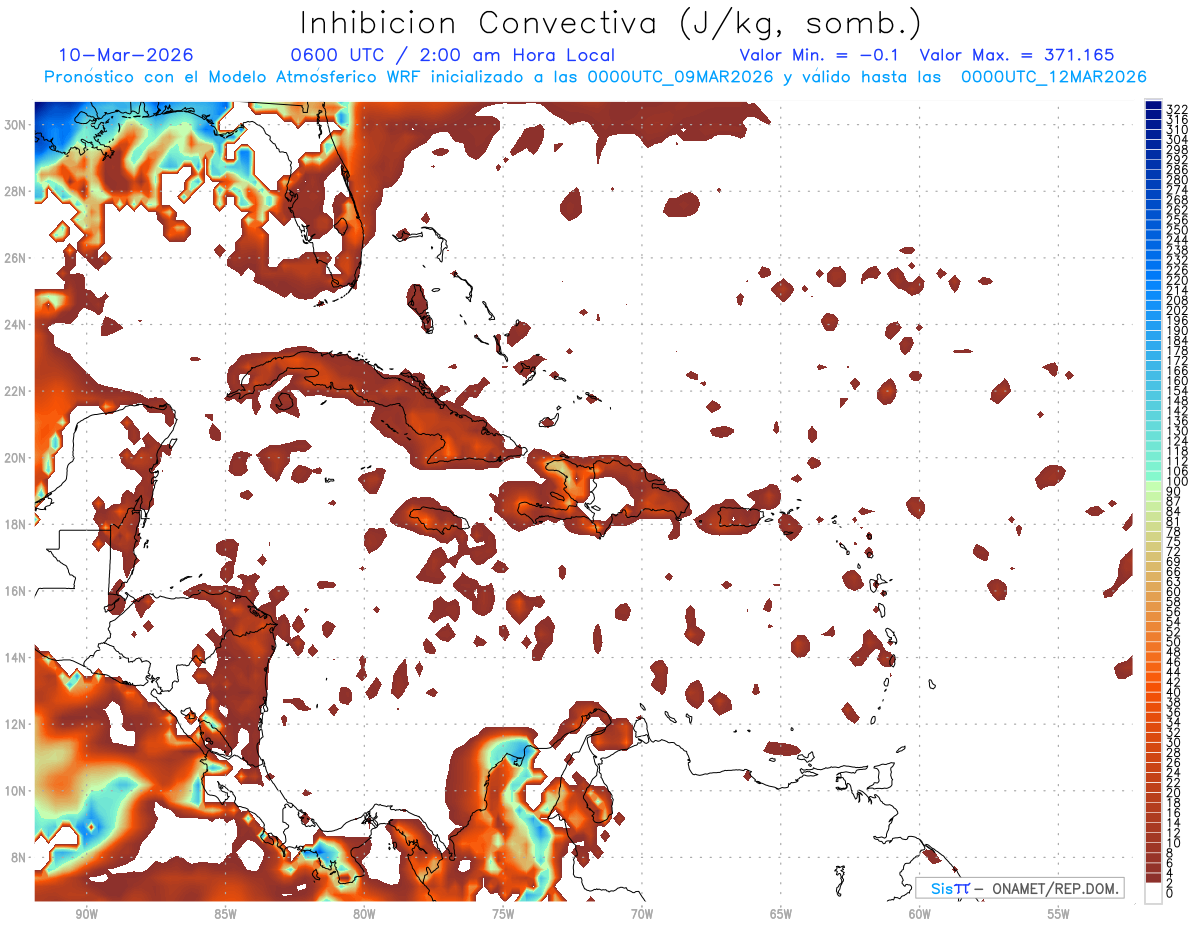
Task: Click the '80W' longitude label
Action: 364,914
